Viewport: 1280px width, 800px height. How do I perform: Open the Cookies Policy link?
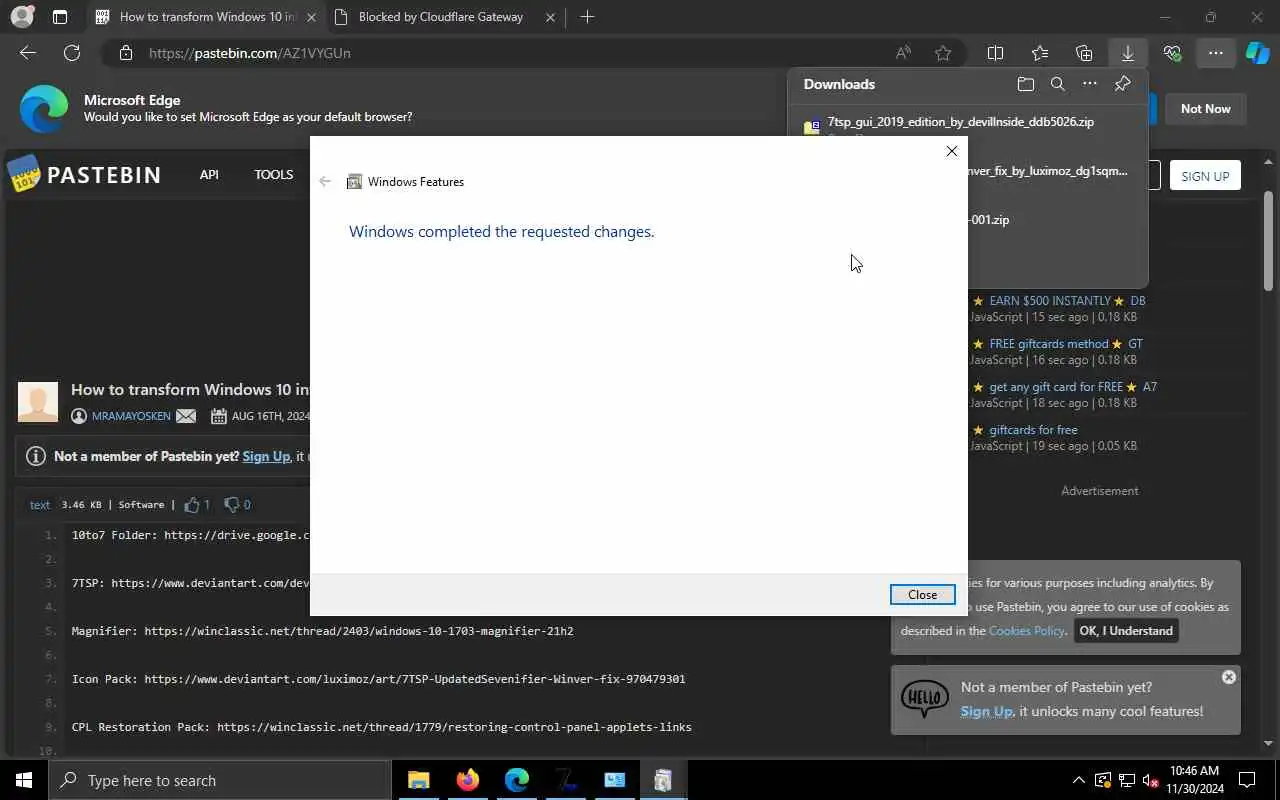click(x=1026, y=631)
